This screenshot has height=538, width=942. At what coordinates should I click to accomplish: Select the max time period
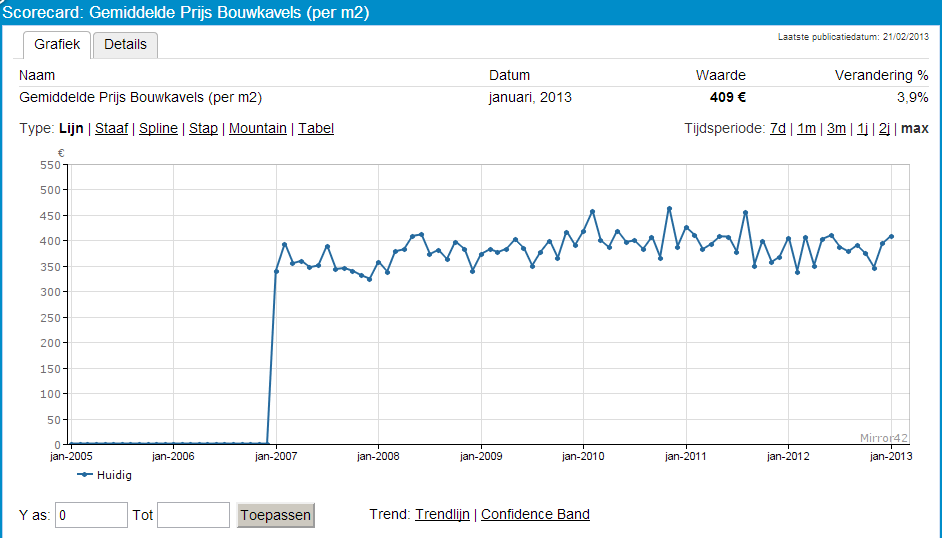[914, 128]
